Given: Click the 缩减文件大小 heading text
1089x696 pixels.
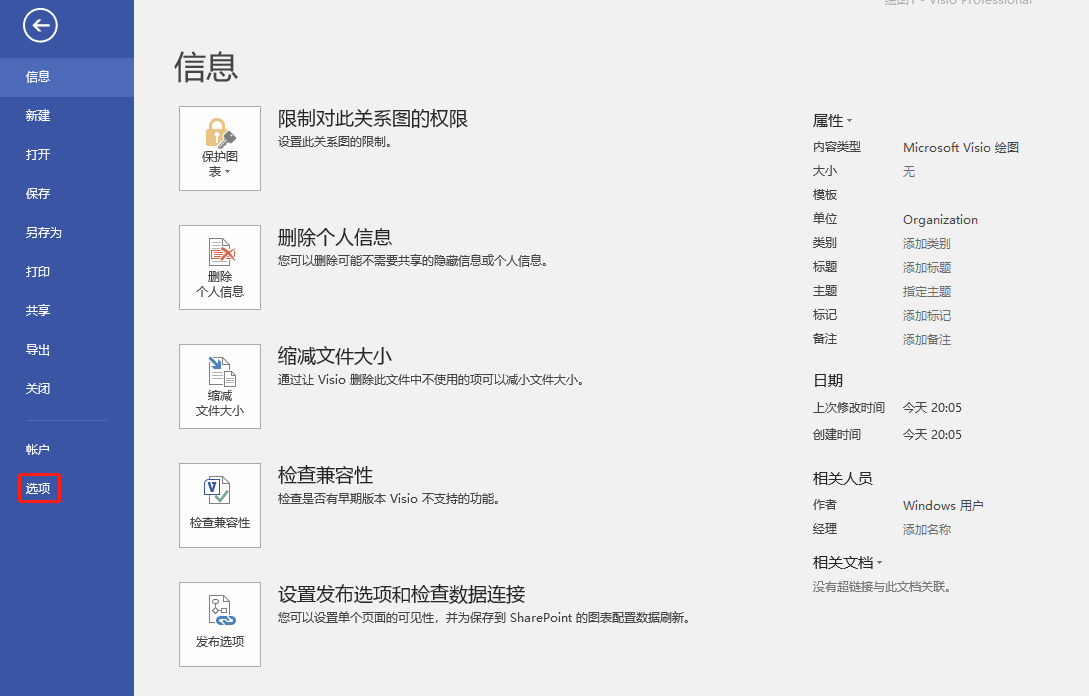Looking at the screenshot, I should pos(335,356).
